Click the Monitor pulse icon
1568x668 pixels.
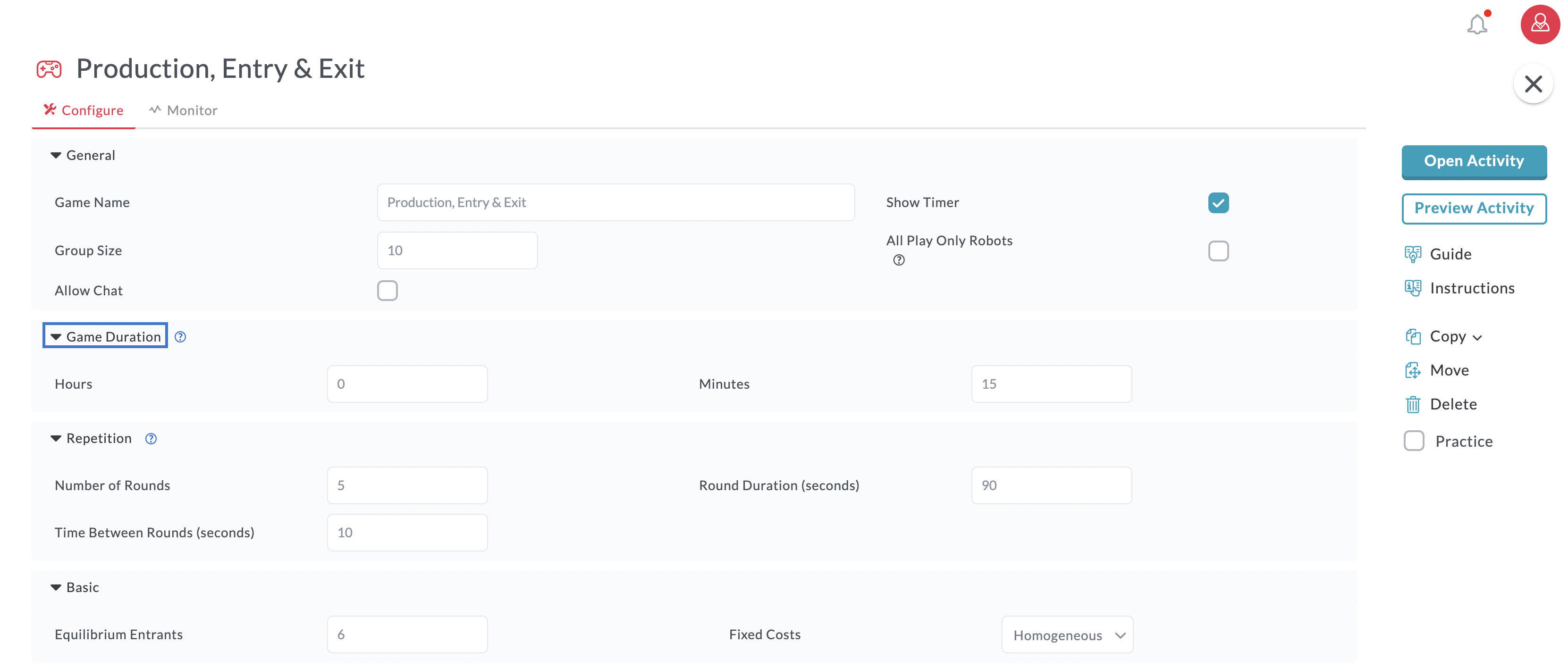(155, 109)
